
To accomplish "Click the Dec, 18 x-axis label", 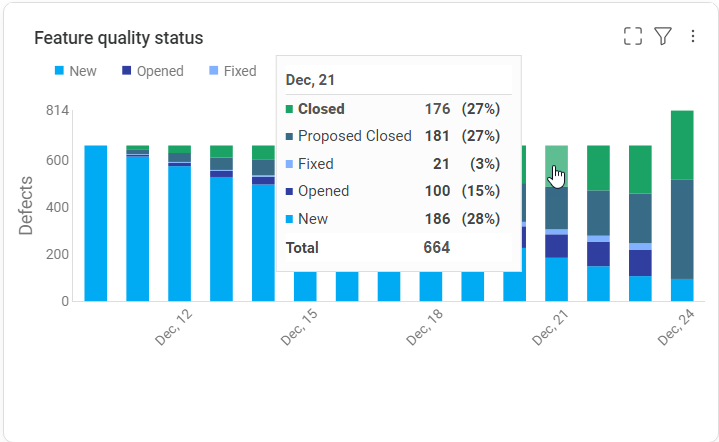I will [x=425, y=328].
